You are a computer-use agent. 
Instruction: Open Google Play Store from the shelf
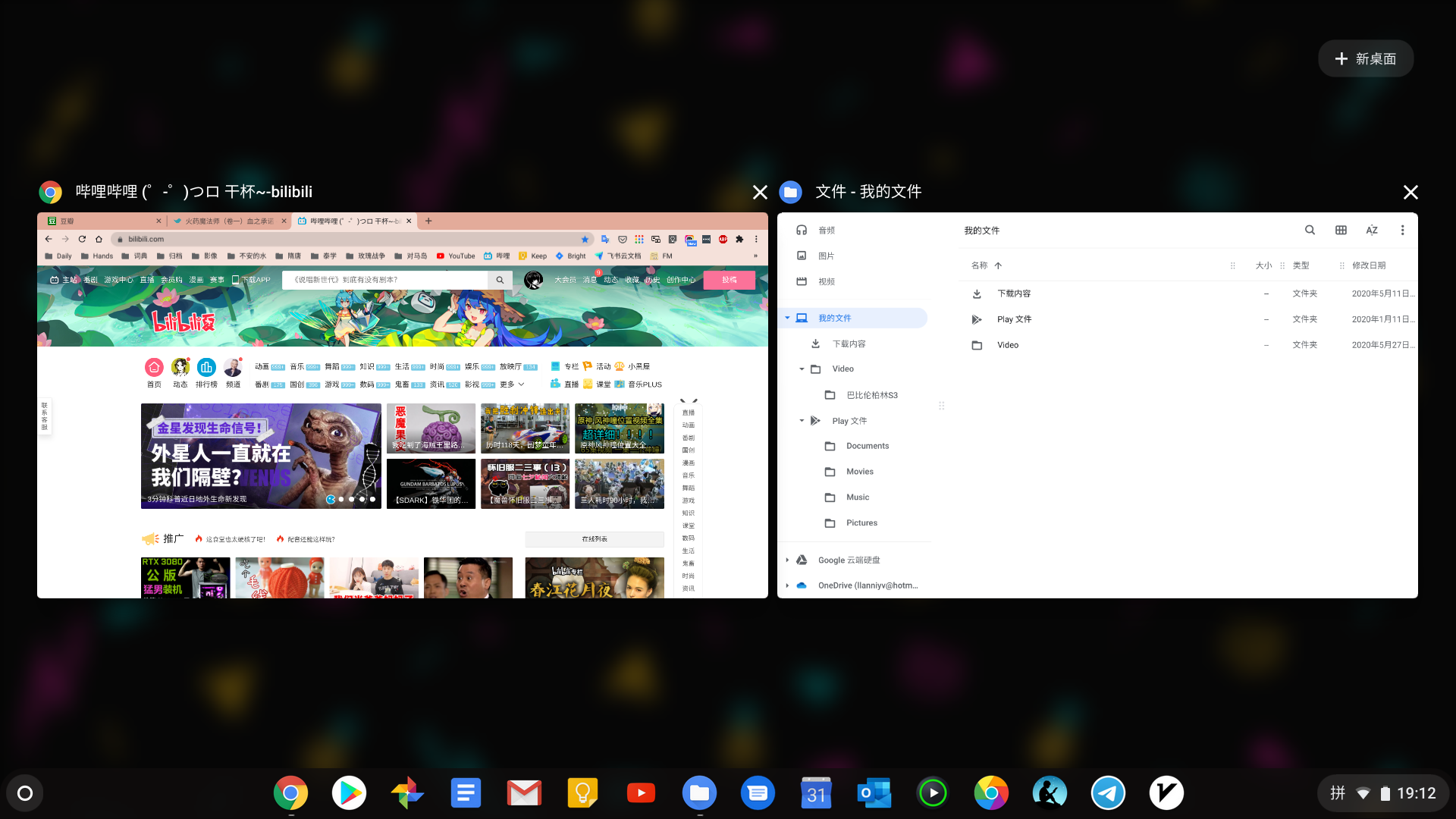(x=349, y=793)
